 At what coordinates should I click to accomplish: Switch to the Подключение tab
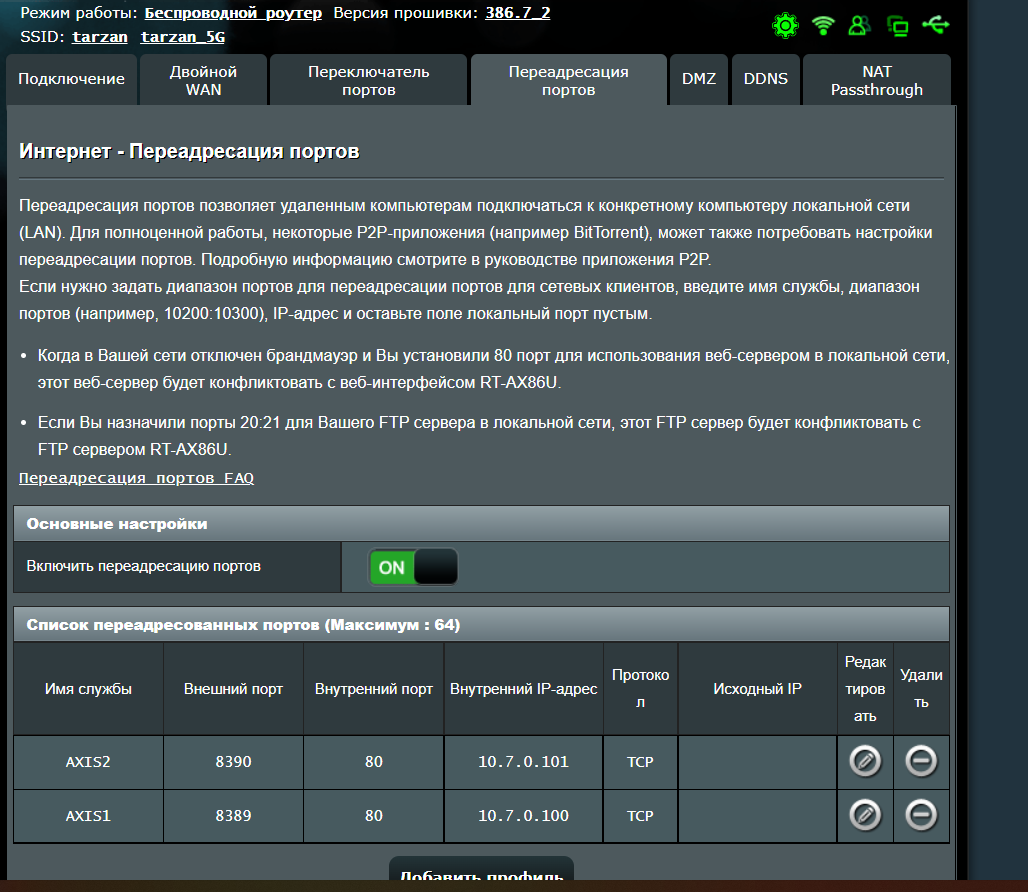(71, 80)
